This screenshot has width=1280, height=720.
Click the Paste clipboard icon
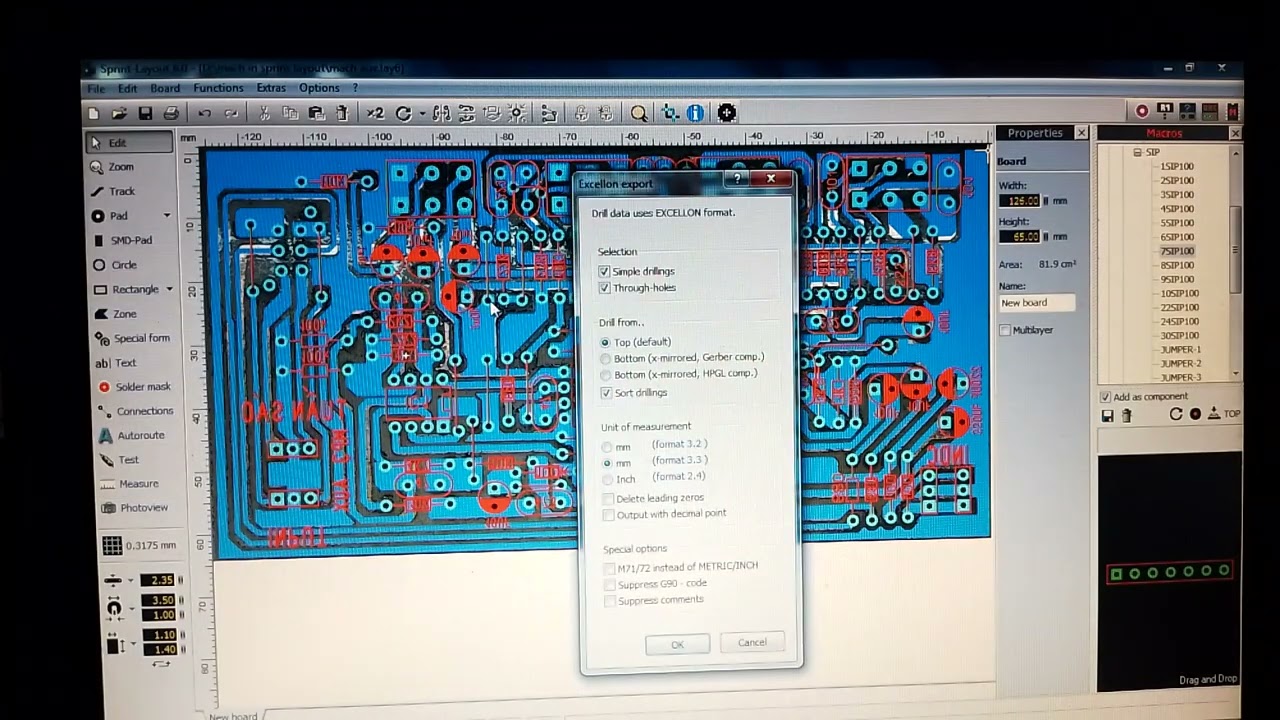coord(317,114)
